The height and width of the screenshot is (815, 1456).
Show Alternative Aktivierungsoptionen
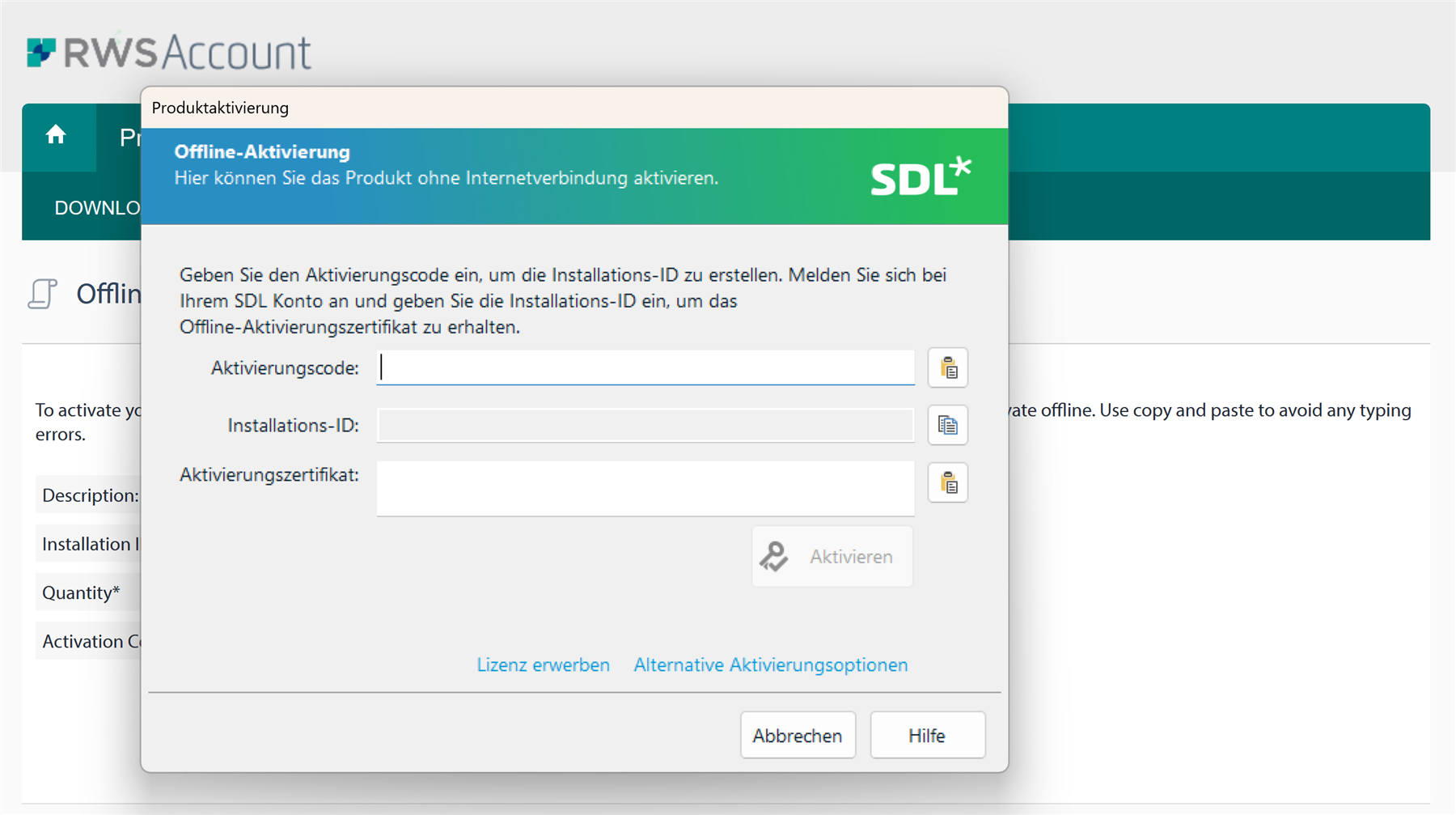770,664
